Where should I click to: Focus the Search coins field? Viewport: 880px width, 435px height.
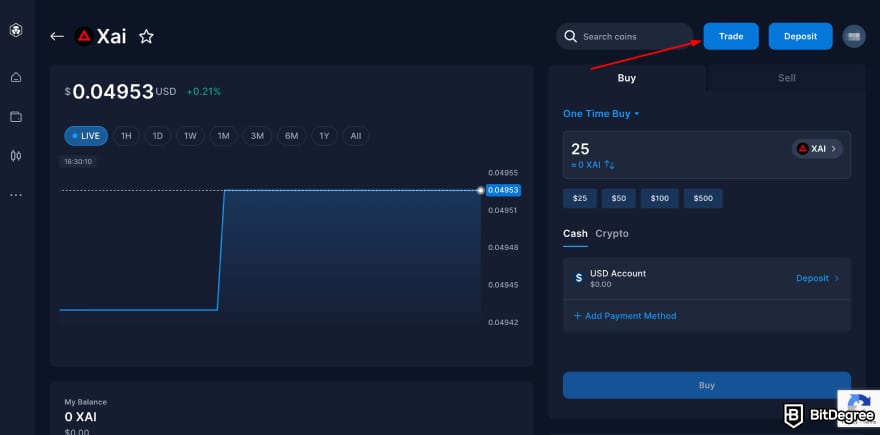click(625, 36)
